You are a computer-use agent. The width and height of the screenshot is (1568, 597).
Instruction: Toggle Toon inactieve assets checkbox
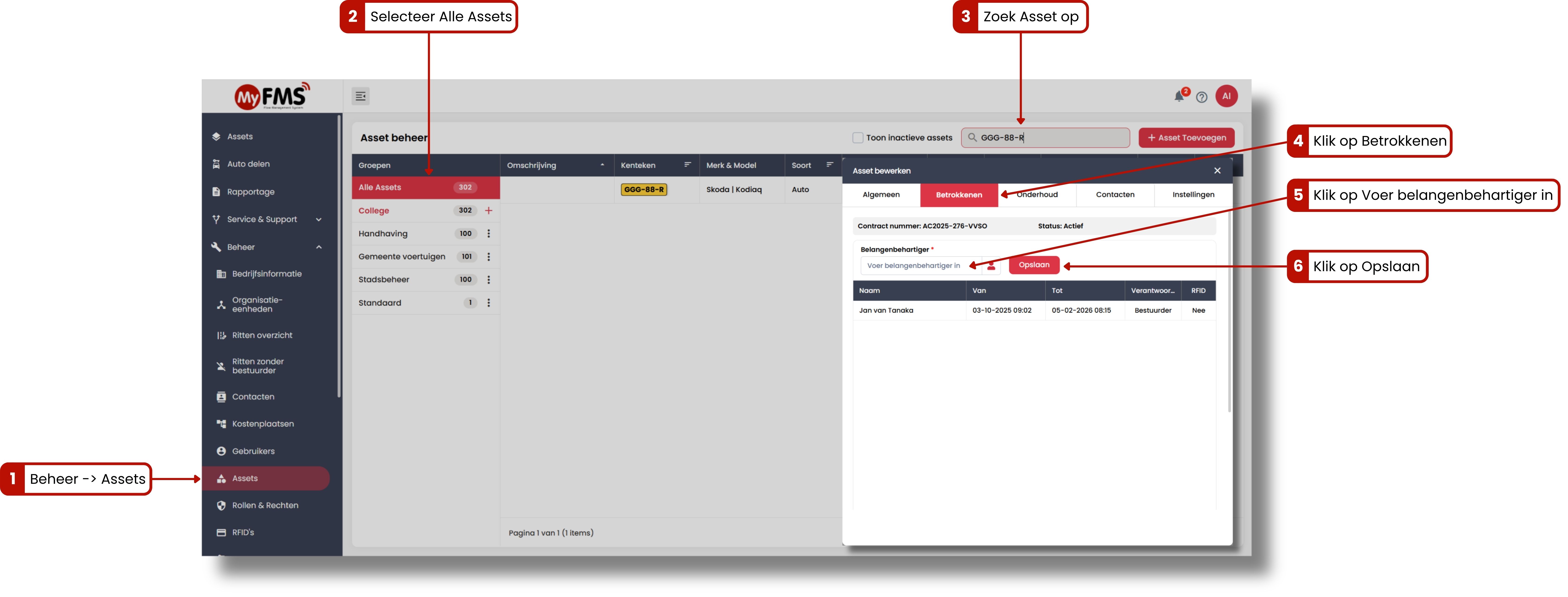coord(858,138)
